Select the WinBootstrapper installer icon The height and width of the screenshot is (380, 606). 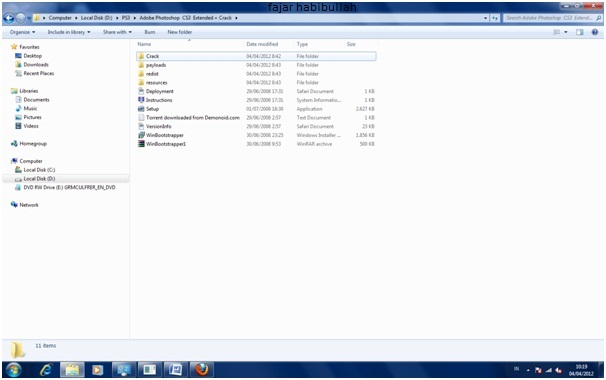141,135
